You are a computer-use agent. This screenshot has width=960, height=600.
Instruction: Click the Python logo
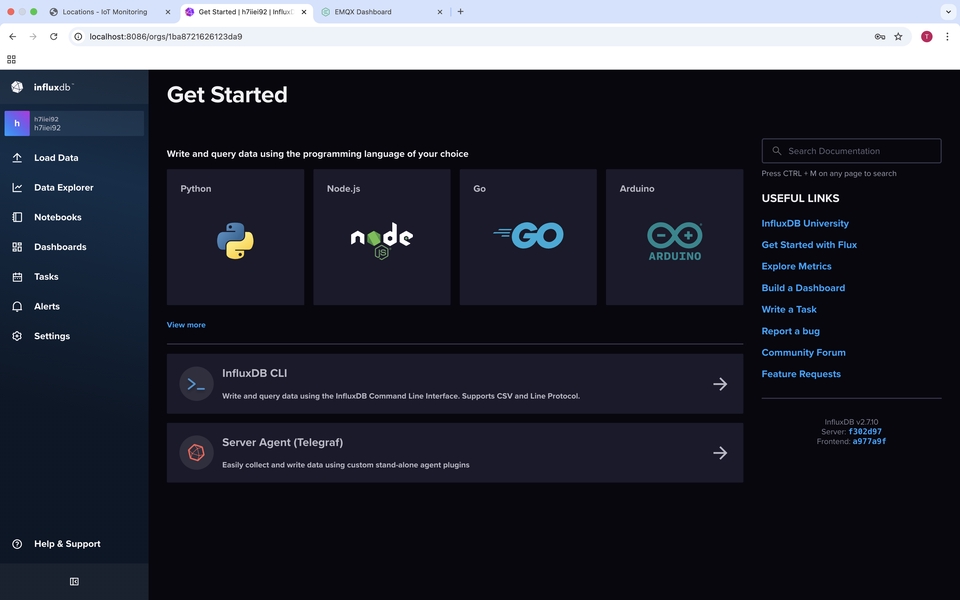pos(235,241)
